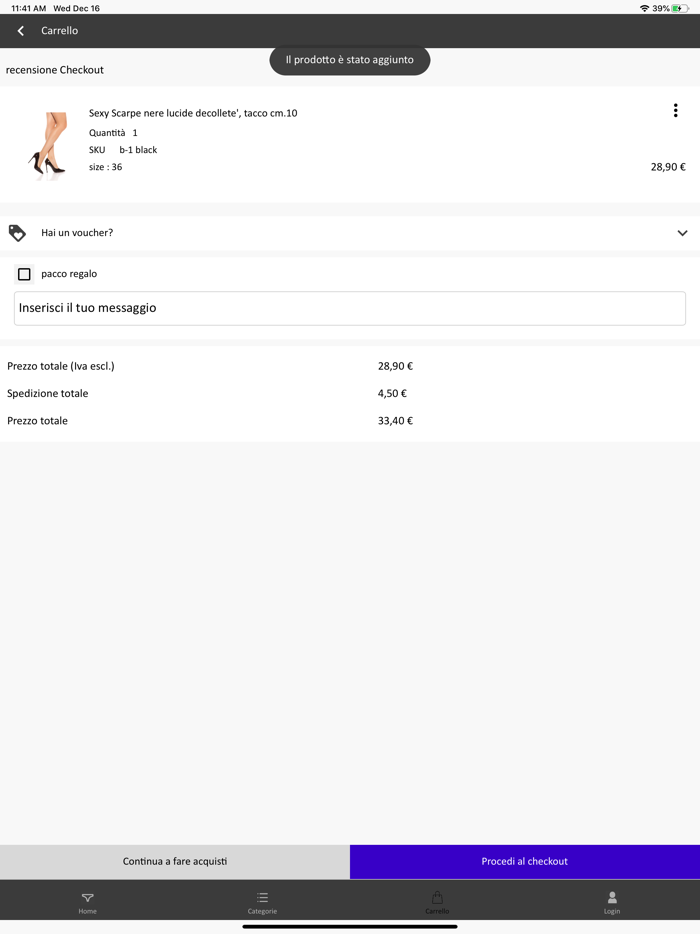Image resolution: width=700 pixels, height=934 pixels.
Task: Switch to the Login tab label
Action: pos(612,911)
